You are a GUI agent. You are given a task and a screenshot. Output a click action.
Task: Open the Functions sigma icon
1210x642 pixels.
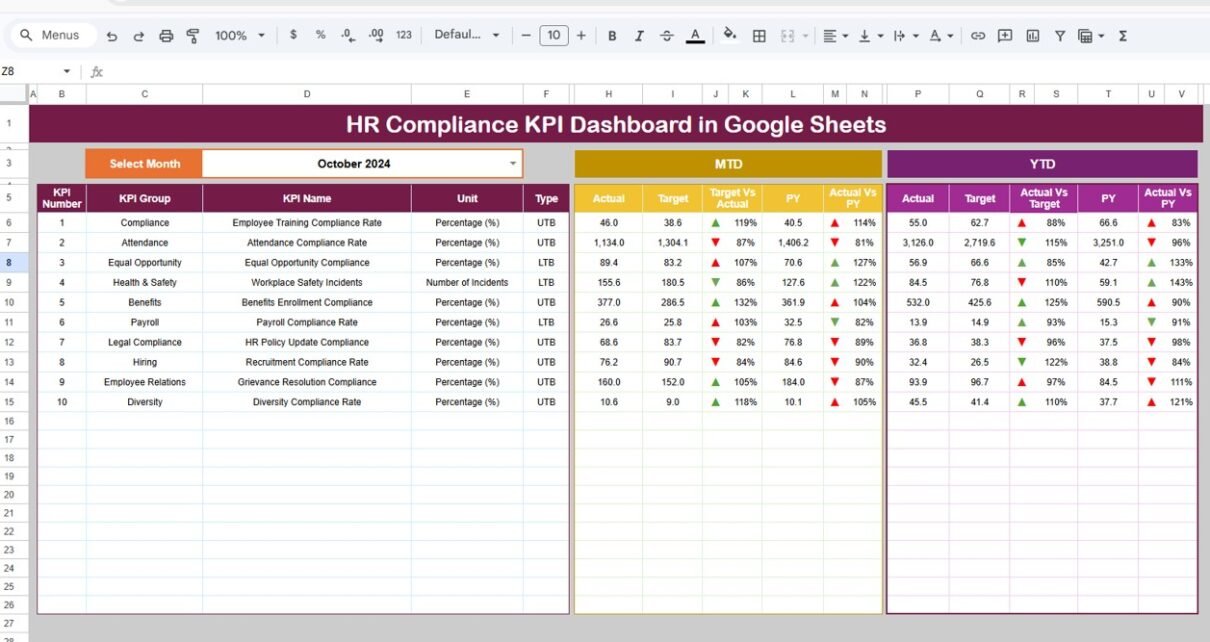tap(1123, 35)
